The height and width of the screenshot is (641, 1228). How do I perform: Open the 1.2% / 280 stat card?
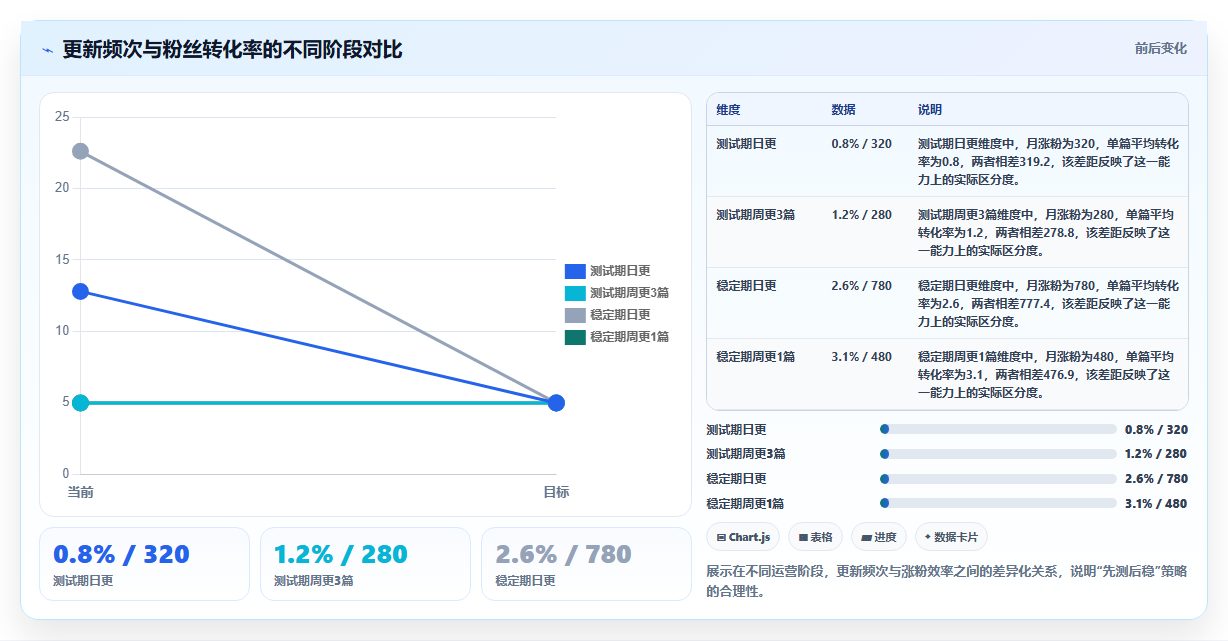[x=365, y=564]
